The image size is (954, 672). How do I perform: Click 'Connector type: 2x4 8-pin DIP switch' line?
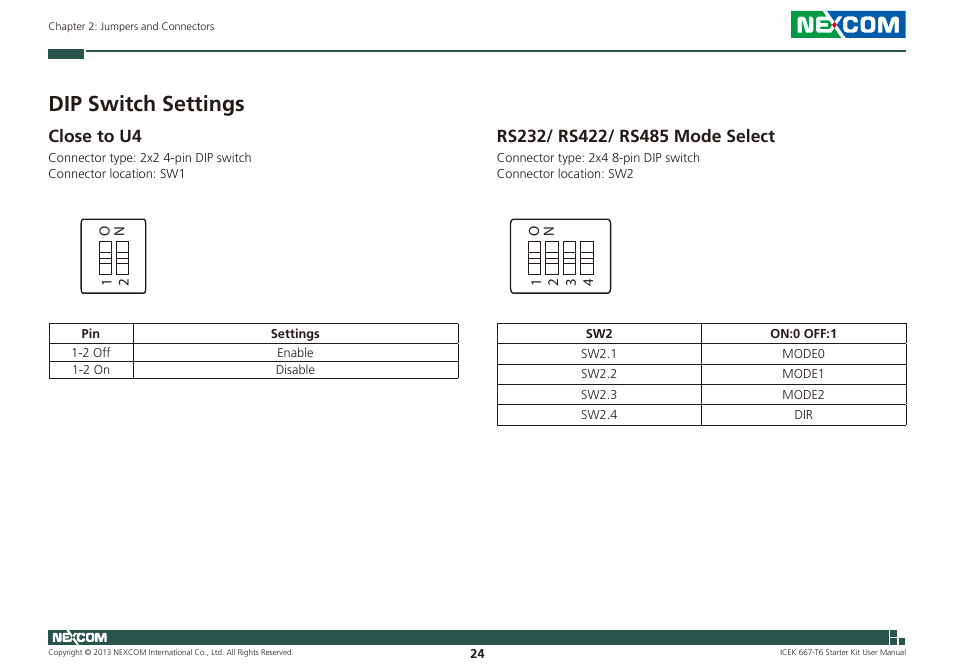click(x=598, y=158)
